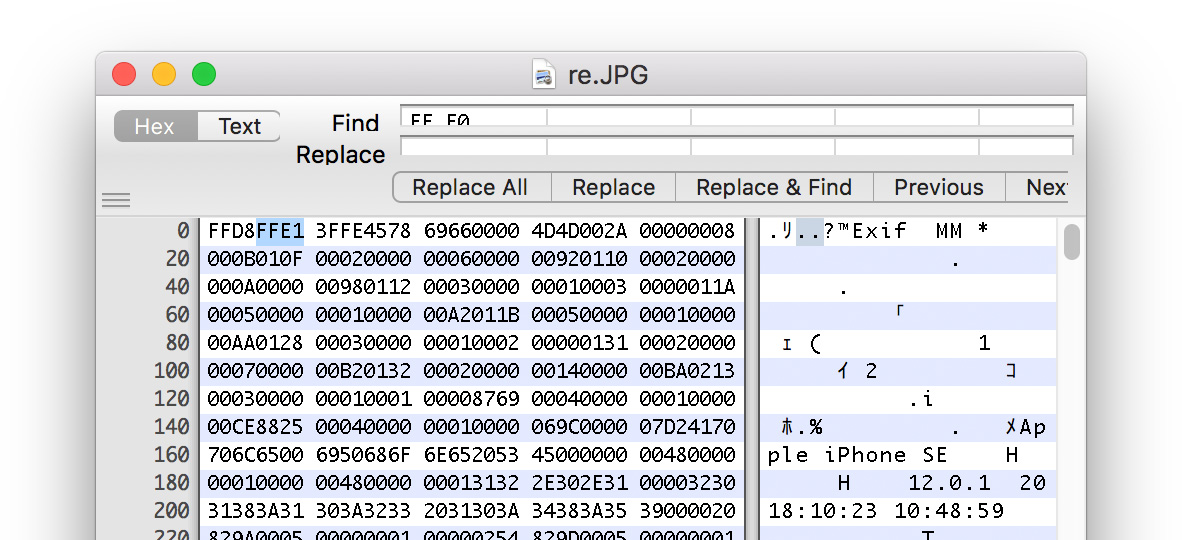Go to the Previous match

938,187
